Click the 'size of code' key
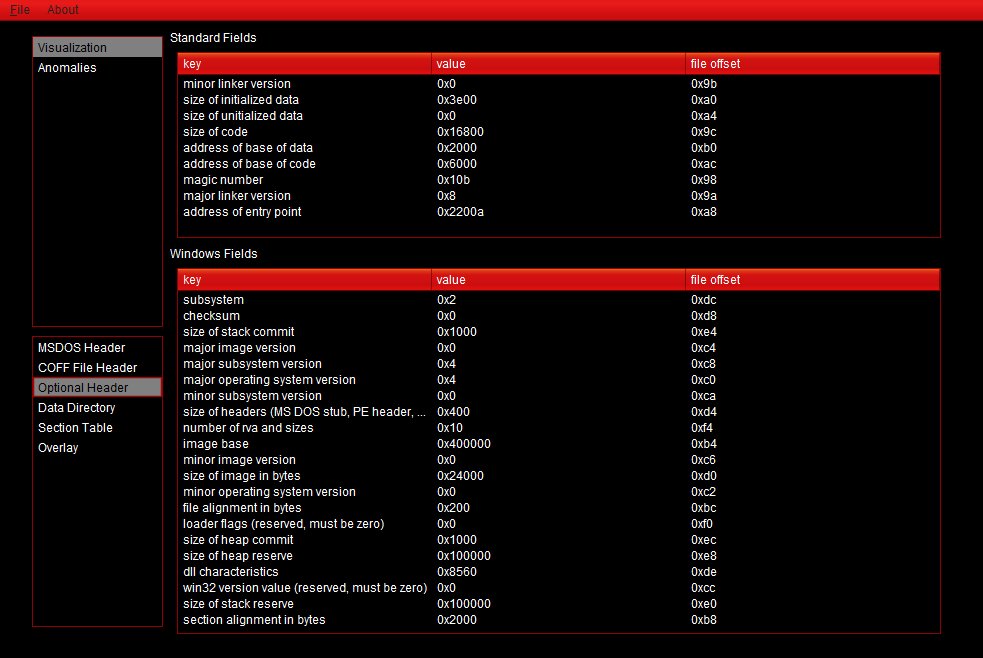The height and width of the screenshot is (658, 983). pyautogui.click(x=215, y=132)
